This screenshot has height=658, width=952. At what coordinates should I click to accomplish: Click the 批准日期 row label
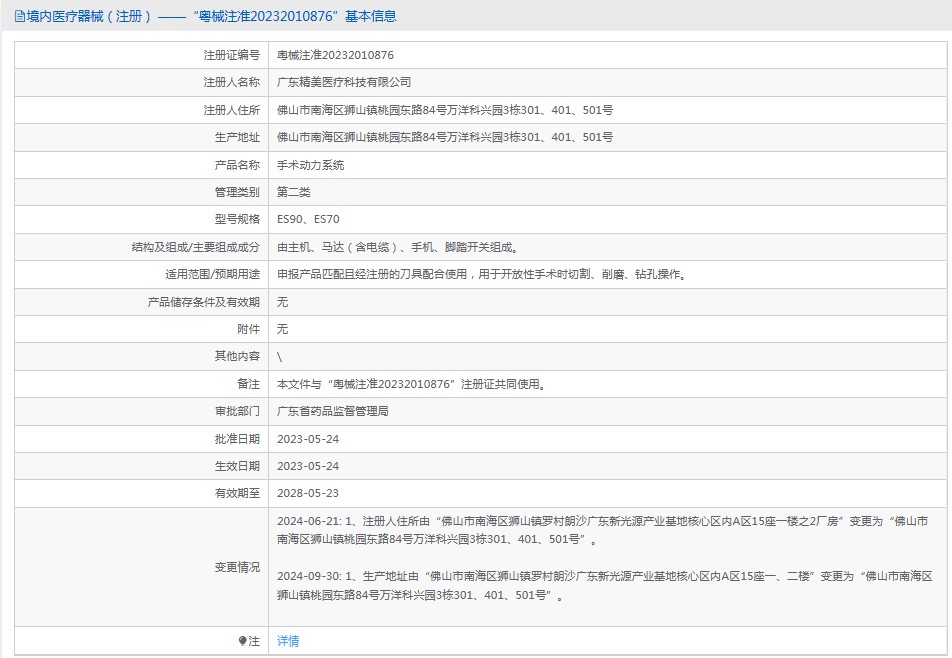coord(237,439)
